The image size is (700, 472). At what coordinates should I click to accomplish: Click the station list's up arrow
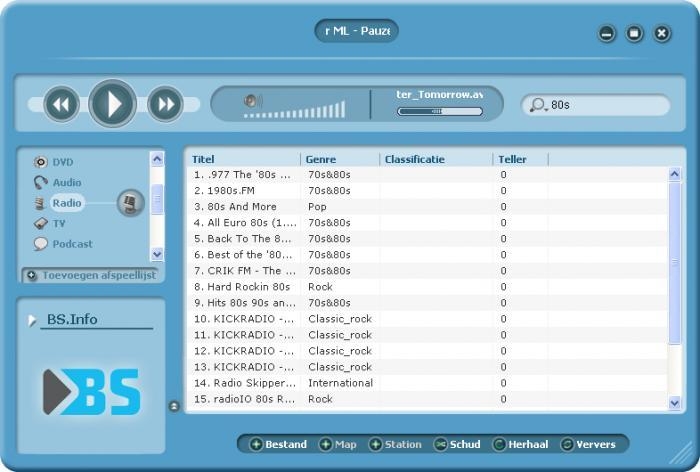675,174
